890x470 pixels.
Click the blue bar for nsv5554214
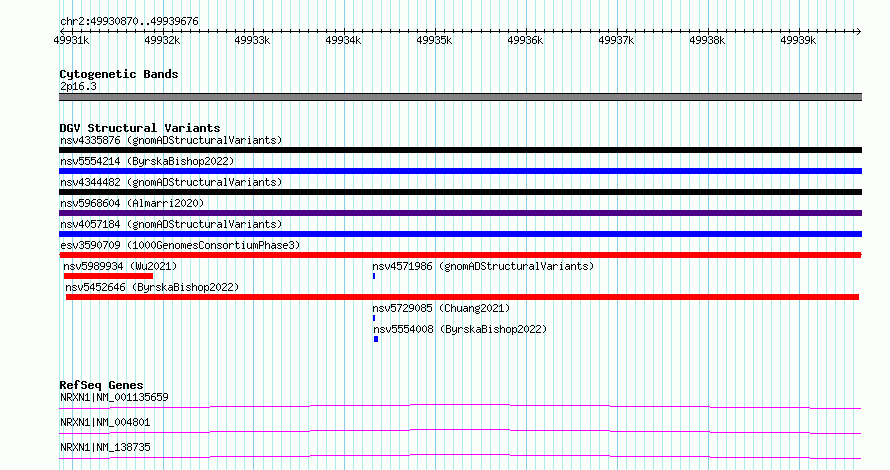tap(460, 171)
